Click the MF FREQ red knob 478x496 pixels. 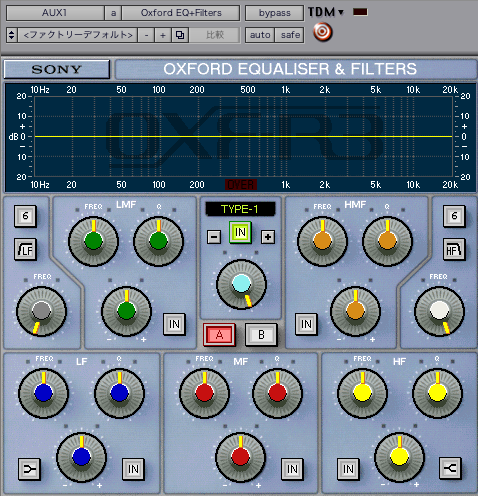tap(204, 393)
